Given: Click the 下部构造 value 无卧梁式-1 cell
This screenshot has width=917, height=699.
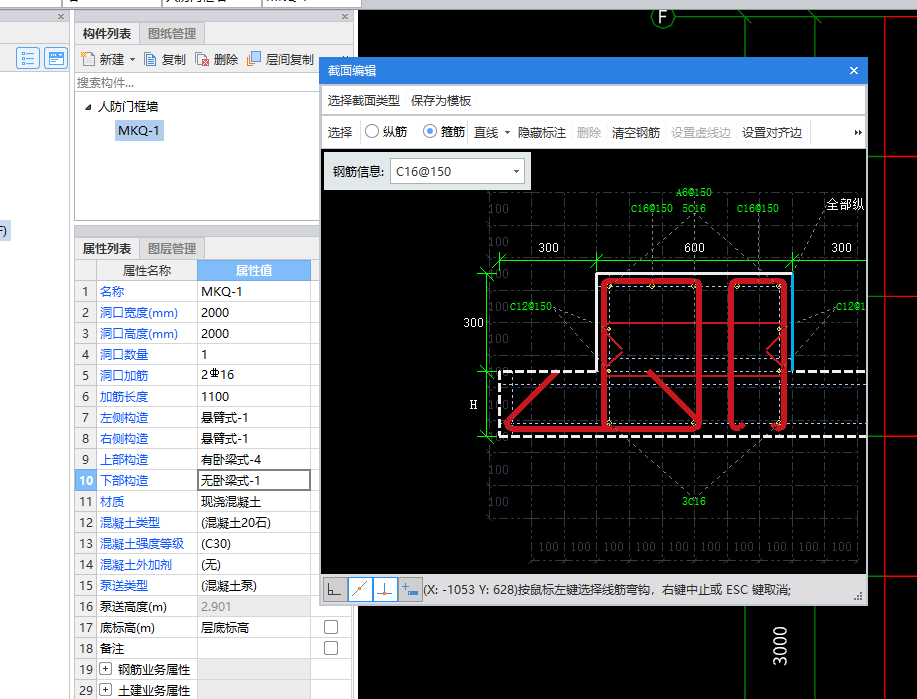Looking at the screenshot, I should pyautogui.click(x=254, y=480).
